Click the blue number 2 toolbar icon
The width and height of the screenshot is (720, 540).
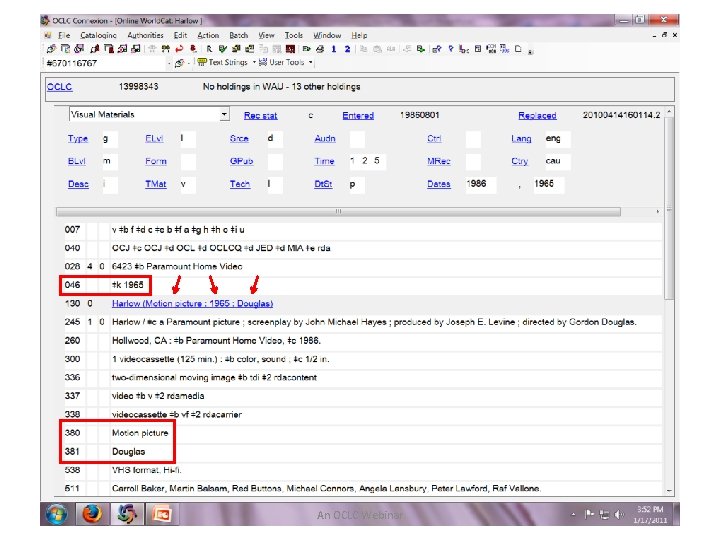pos(347,49)
